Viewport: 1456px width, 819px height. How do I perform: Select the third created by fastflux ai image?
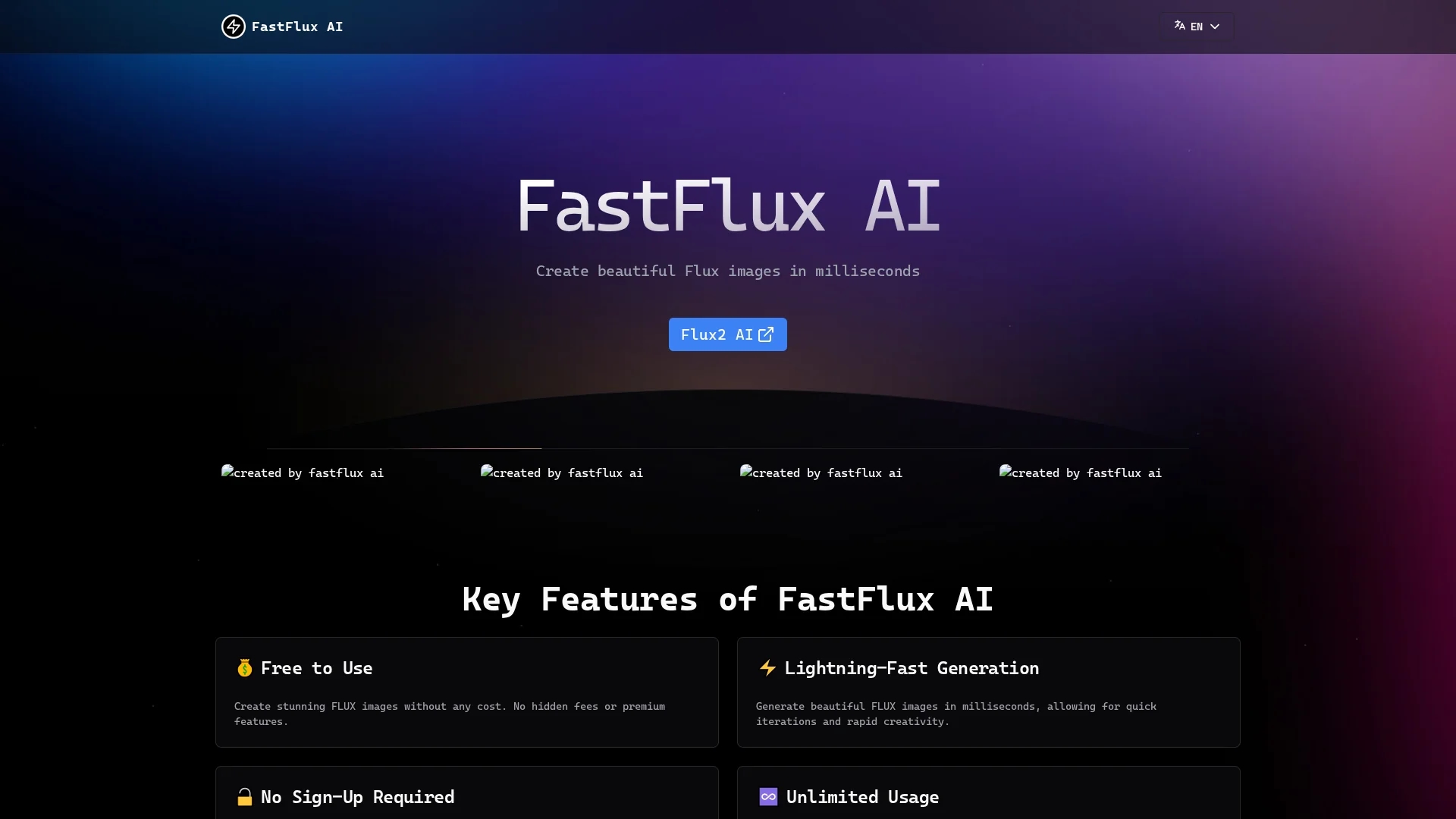(x=821, y=472)
